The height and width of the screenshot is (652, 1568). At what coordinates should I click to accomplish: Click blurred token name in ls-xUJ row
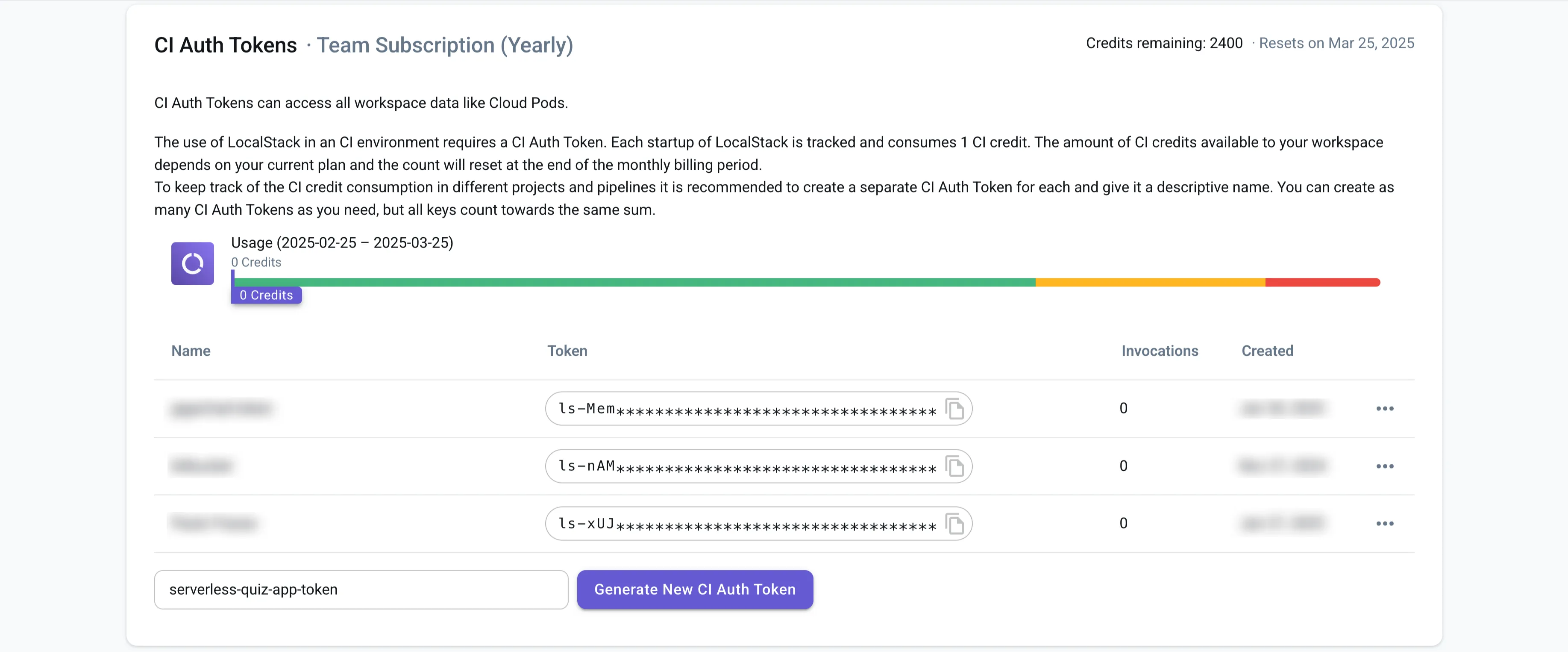point(214,523)
